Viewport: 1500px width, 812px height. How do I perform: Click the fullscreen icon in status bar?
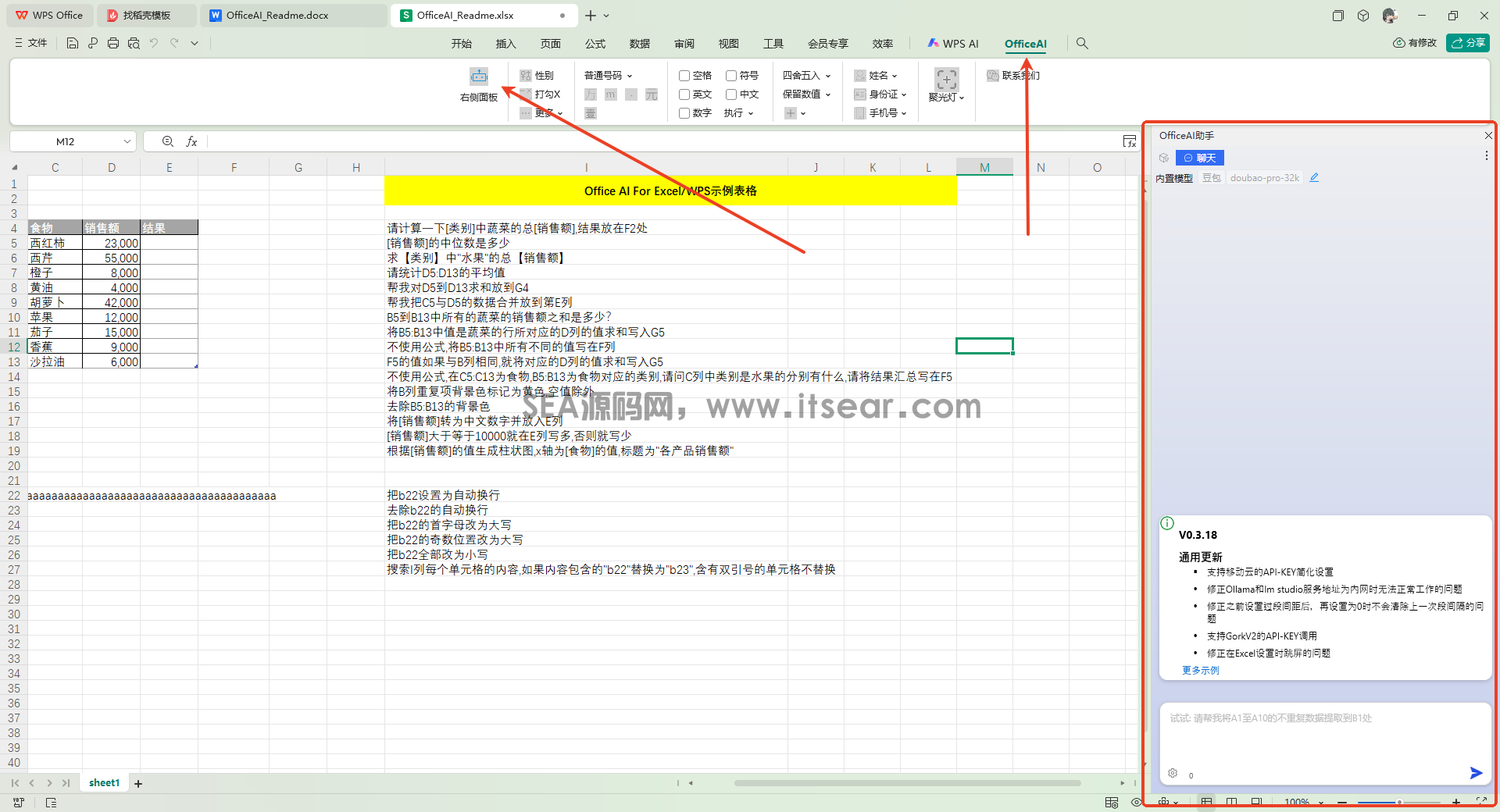1481,802
